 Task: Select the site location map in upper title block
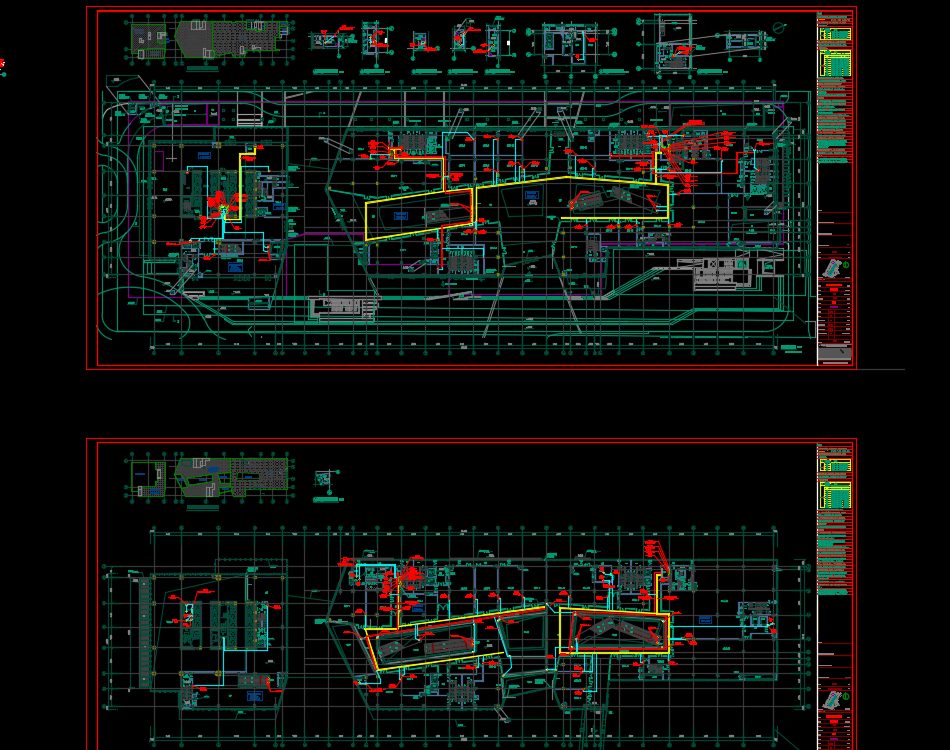[x=835, y=268]
